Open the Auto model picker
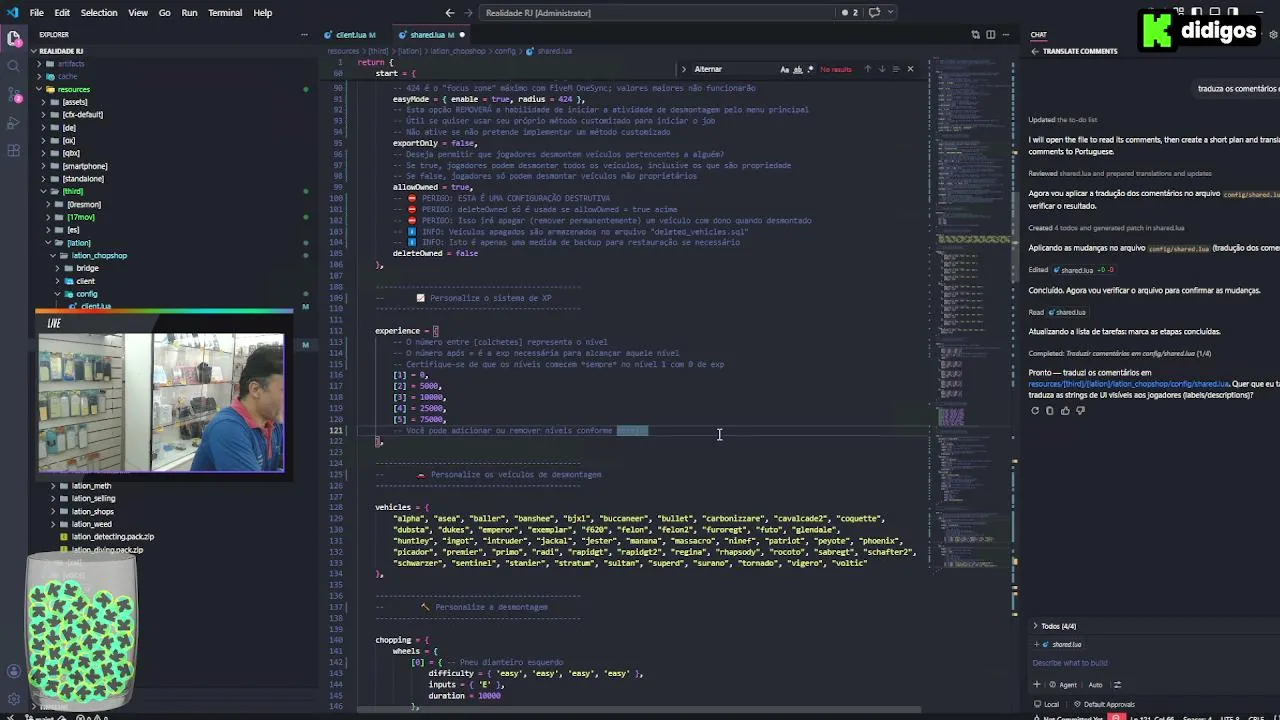 click(x=1095, y=685)
